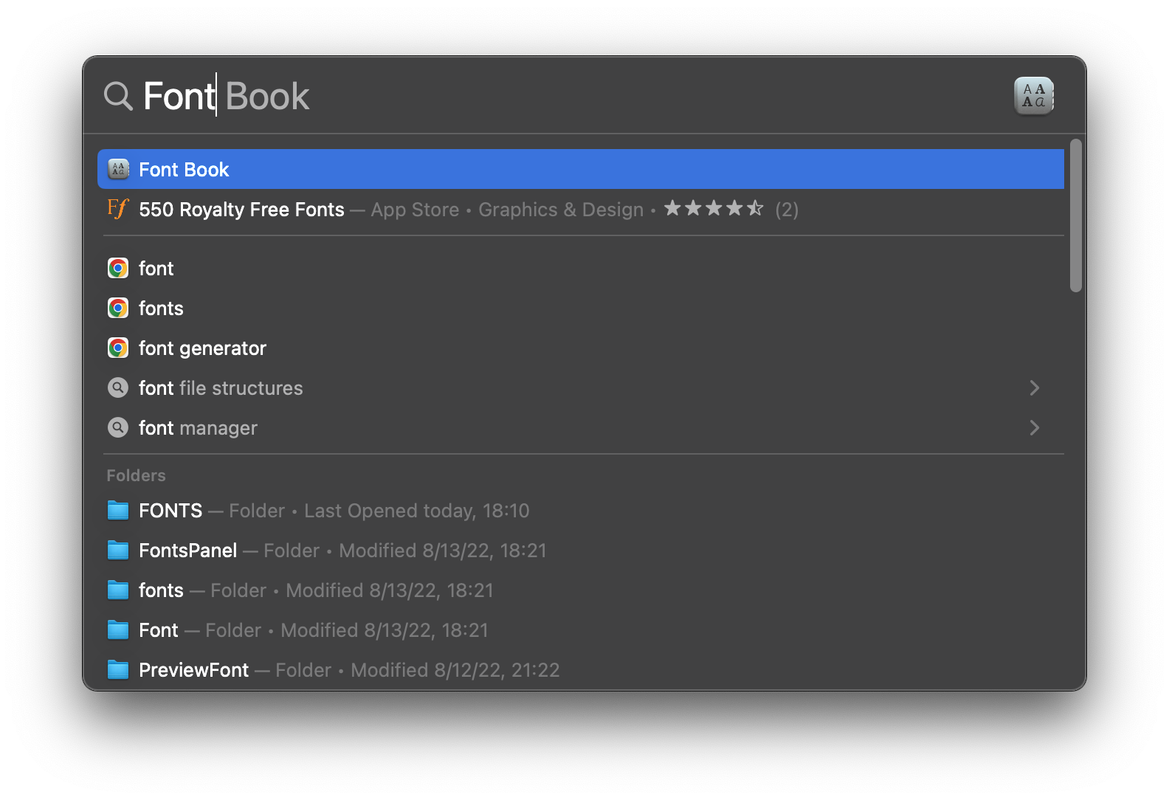Image resolution: width=1169 pixels, height=800 pixels.
Task: Click the Font Book app icon in search bar
Action: pyautogui.click(x=1033, y=96)
